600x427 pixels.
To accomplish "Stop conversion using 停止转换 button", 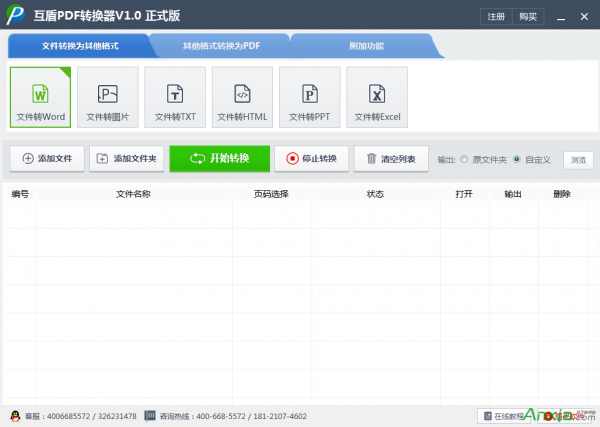I will 311,158.
